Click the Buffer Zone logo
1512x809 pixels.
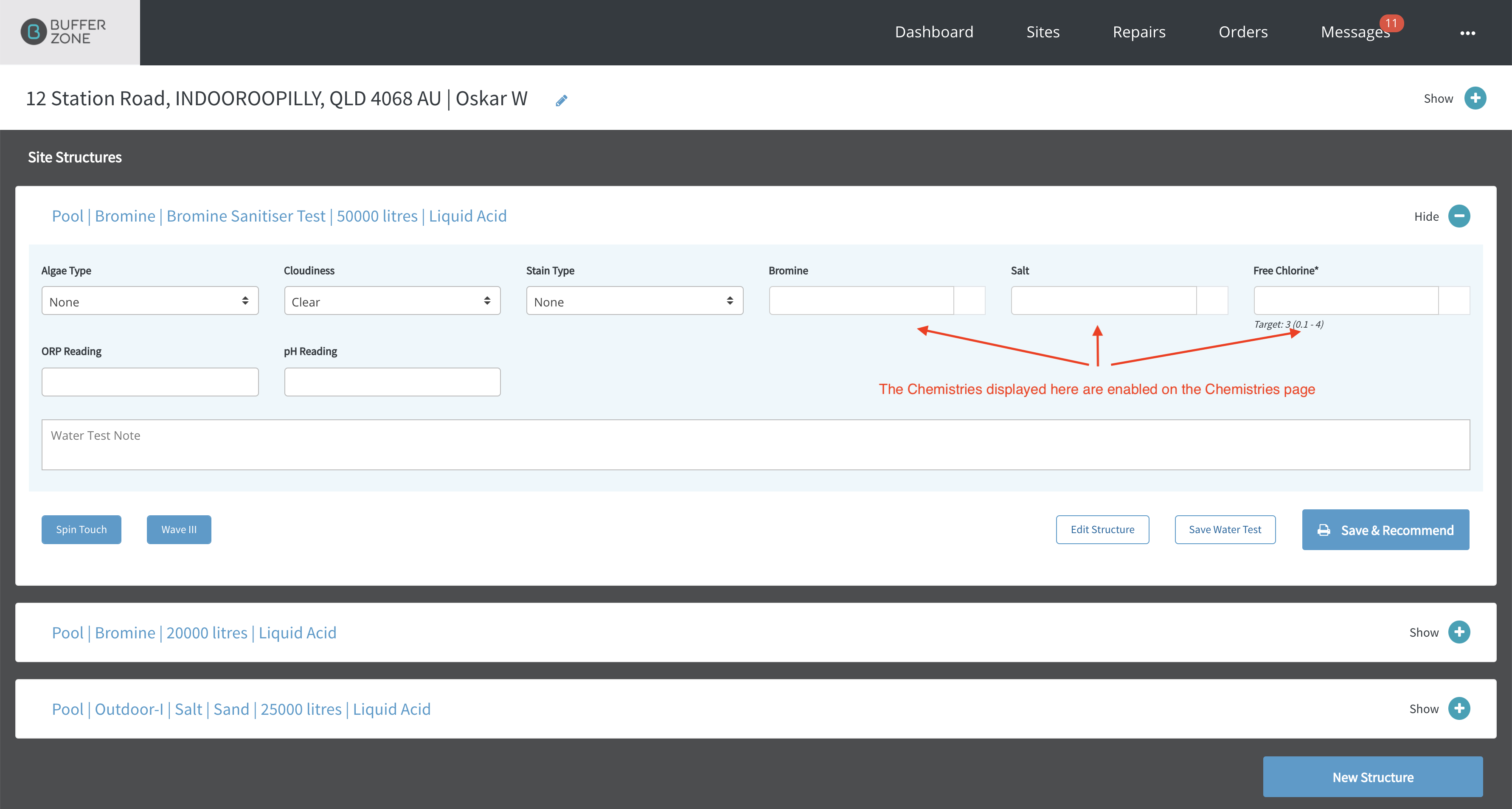[63, 32]
